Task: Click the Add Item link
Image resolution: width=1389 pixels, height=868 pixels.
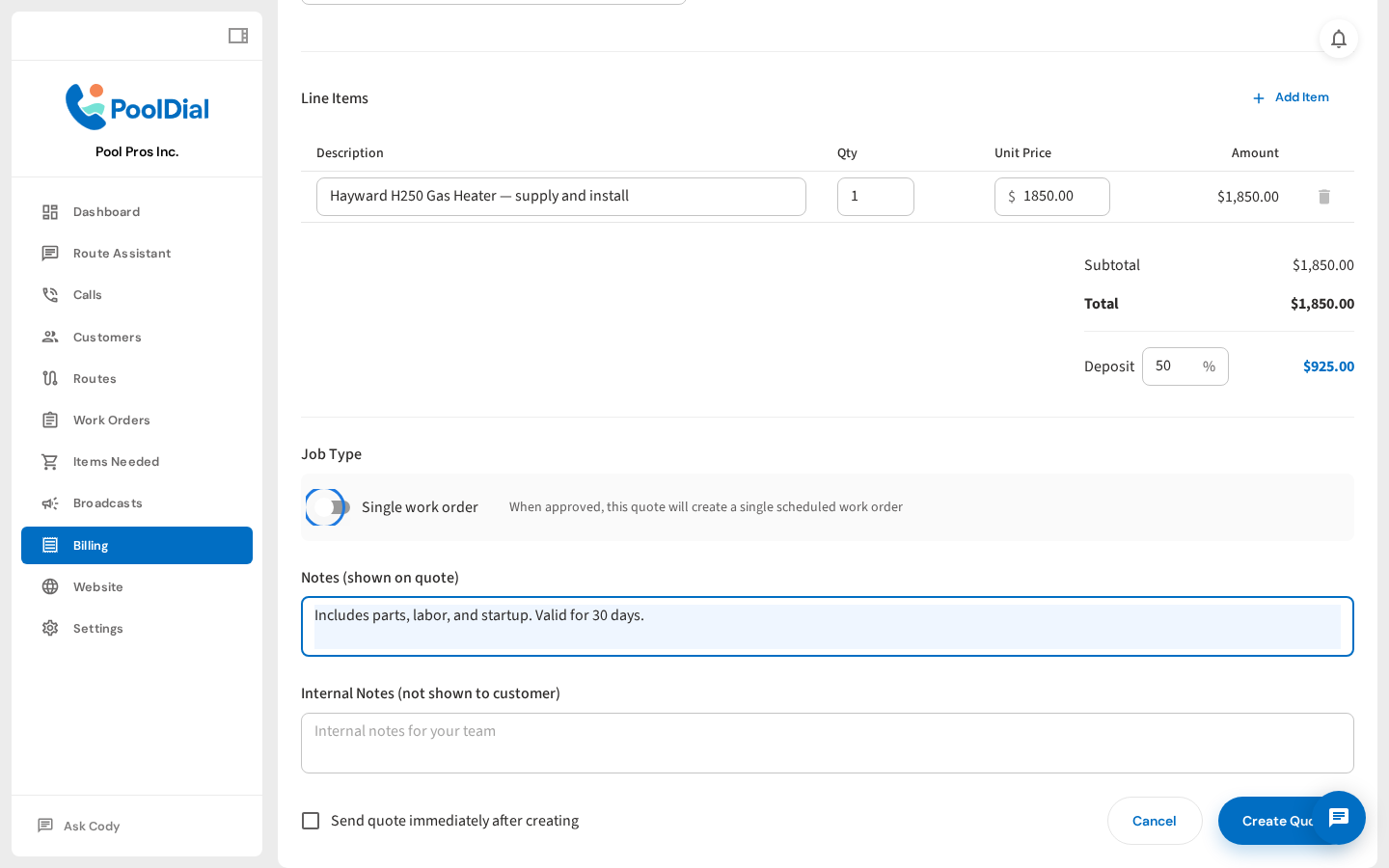Action: coord(1292,97)
